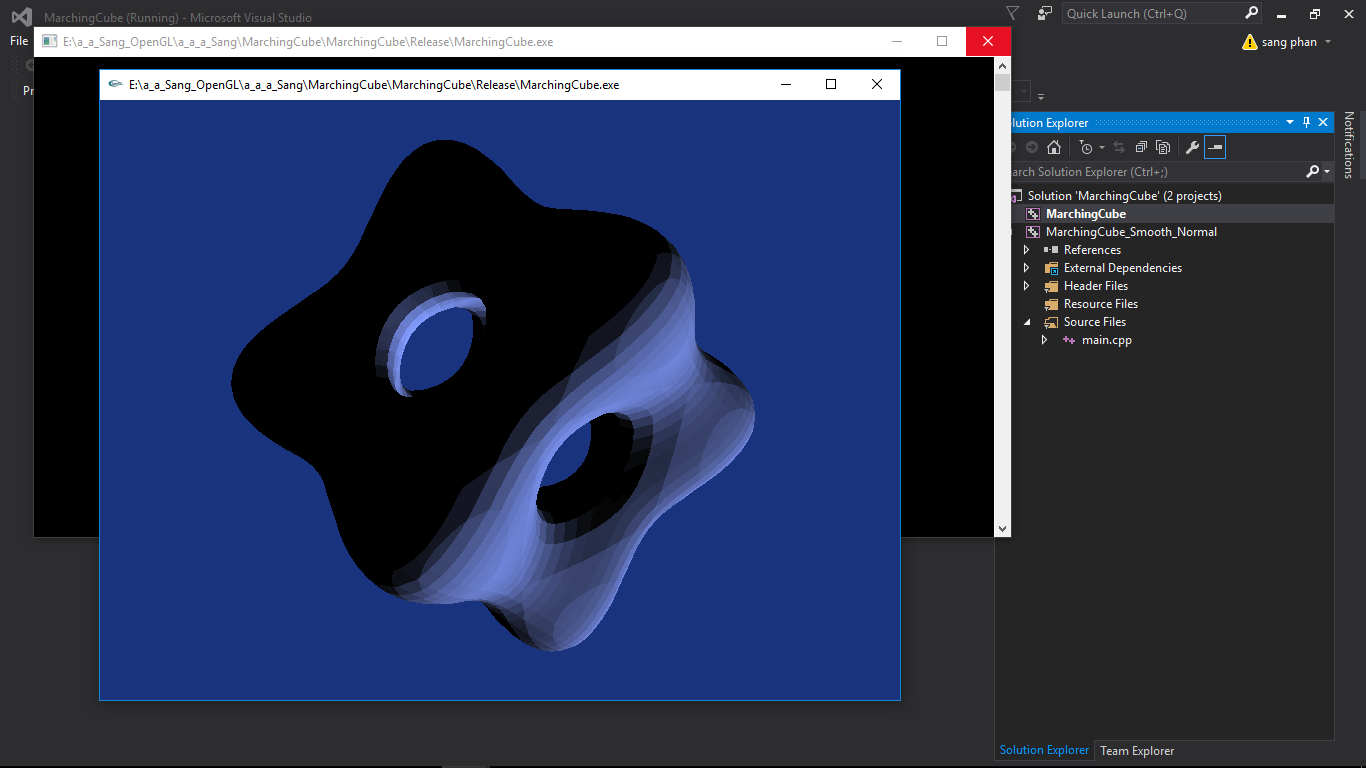Expand the main.cpp tree item

[x=1044, y=339]
